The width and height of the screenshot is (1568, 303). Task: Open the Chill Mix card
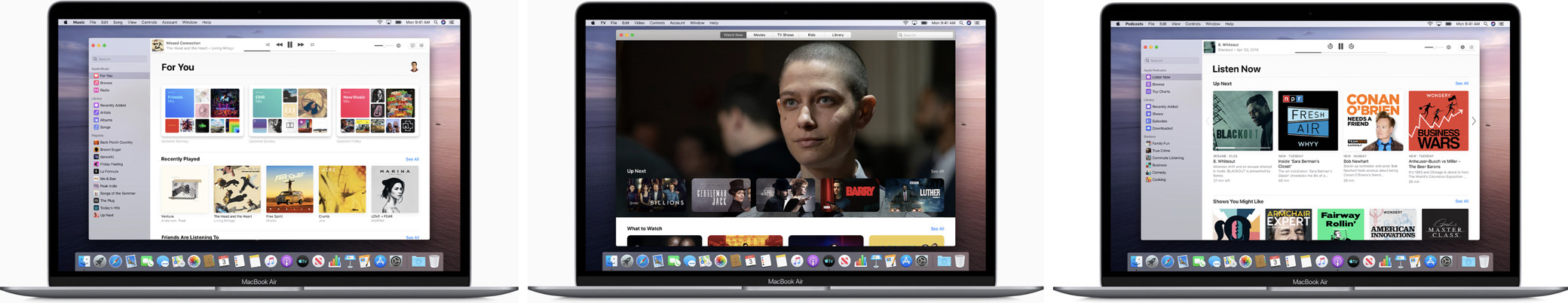click(290, 111)
